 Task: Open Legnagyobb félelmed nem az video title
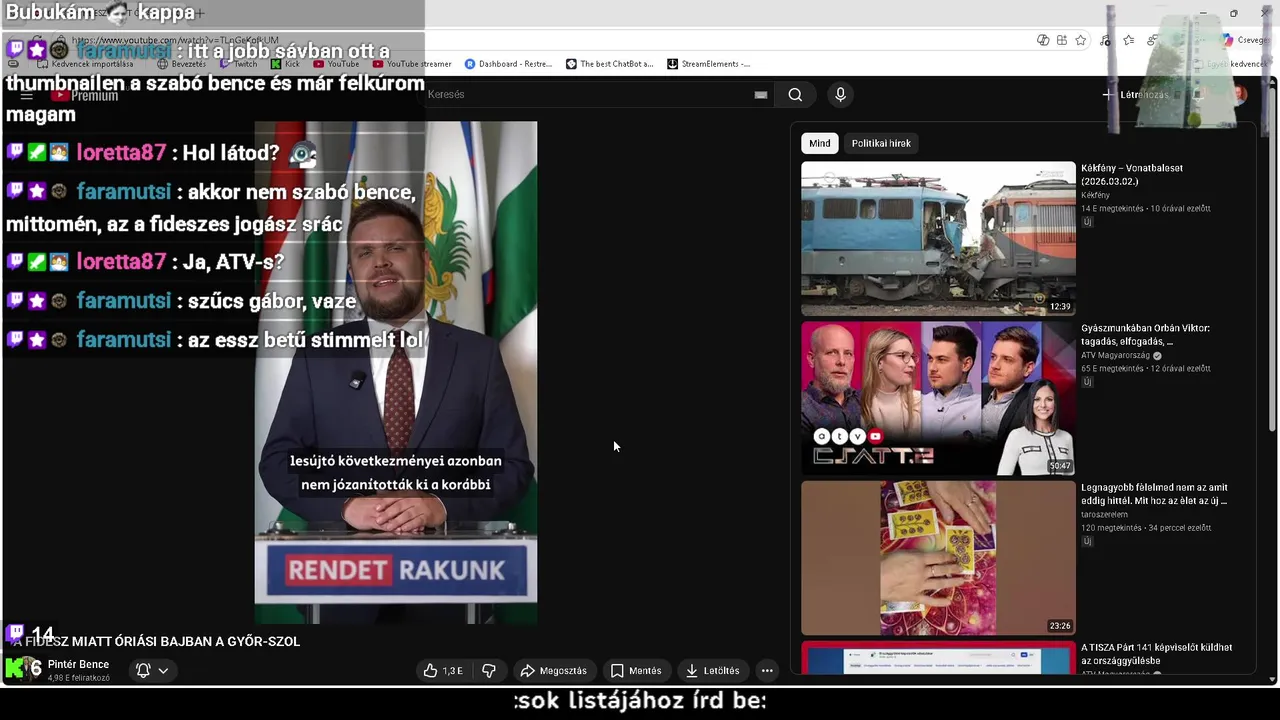click(x=1154, y=494)
